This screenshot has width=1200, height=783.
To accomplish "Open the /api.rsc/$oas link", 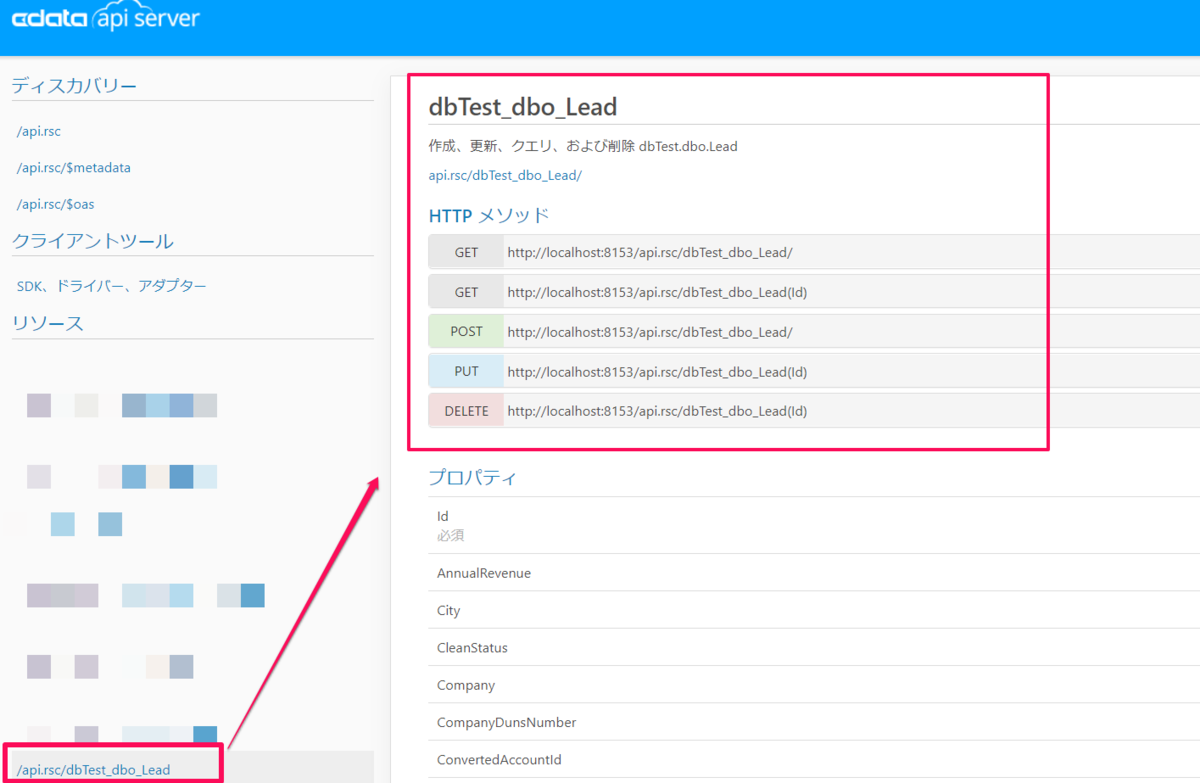I will click(56, 204).
